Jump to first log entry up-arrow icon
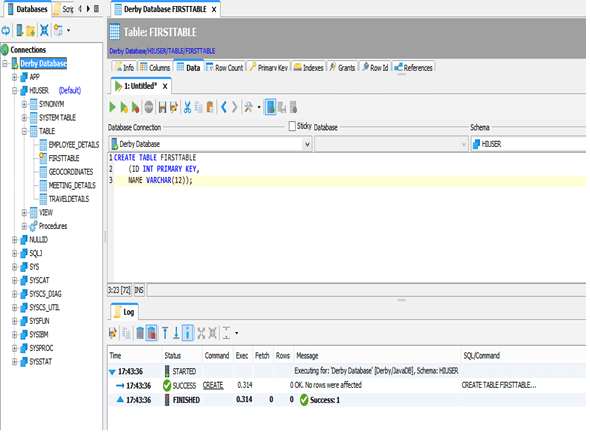The width and height of the screenshot is (590, 437). pos(165,333)
